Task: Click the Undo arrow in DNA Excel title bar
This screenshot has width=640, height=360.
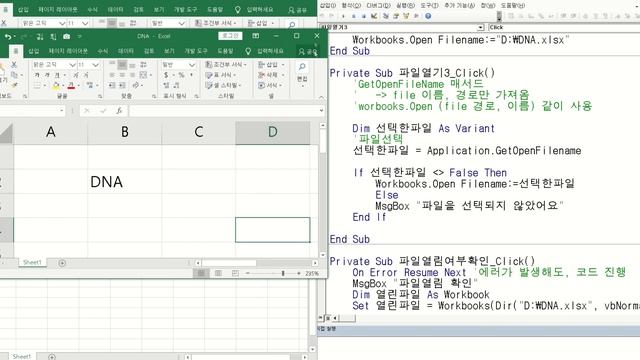Action: pyautogui.click(x=8, y=37)
